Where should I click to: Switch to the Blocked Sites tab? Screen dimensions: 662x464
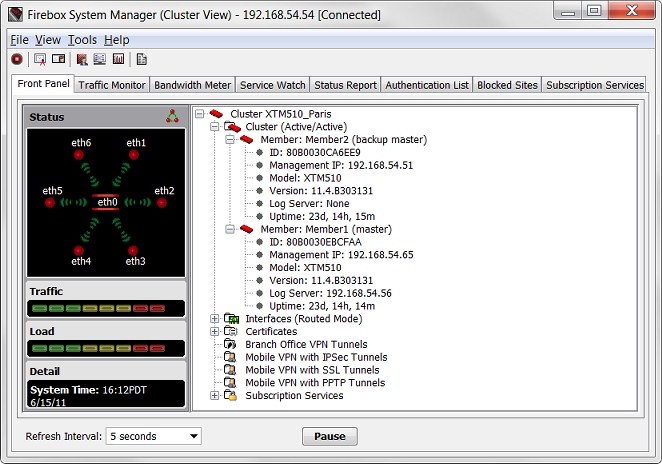point(507,85)
